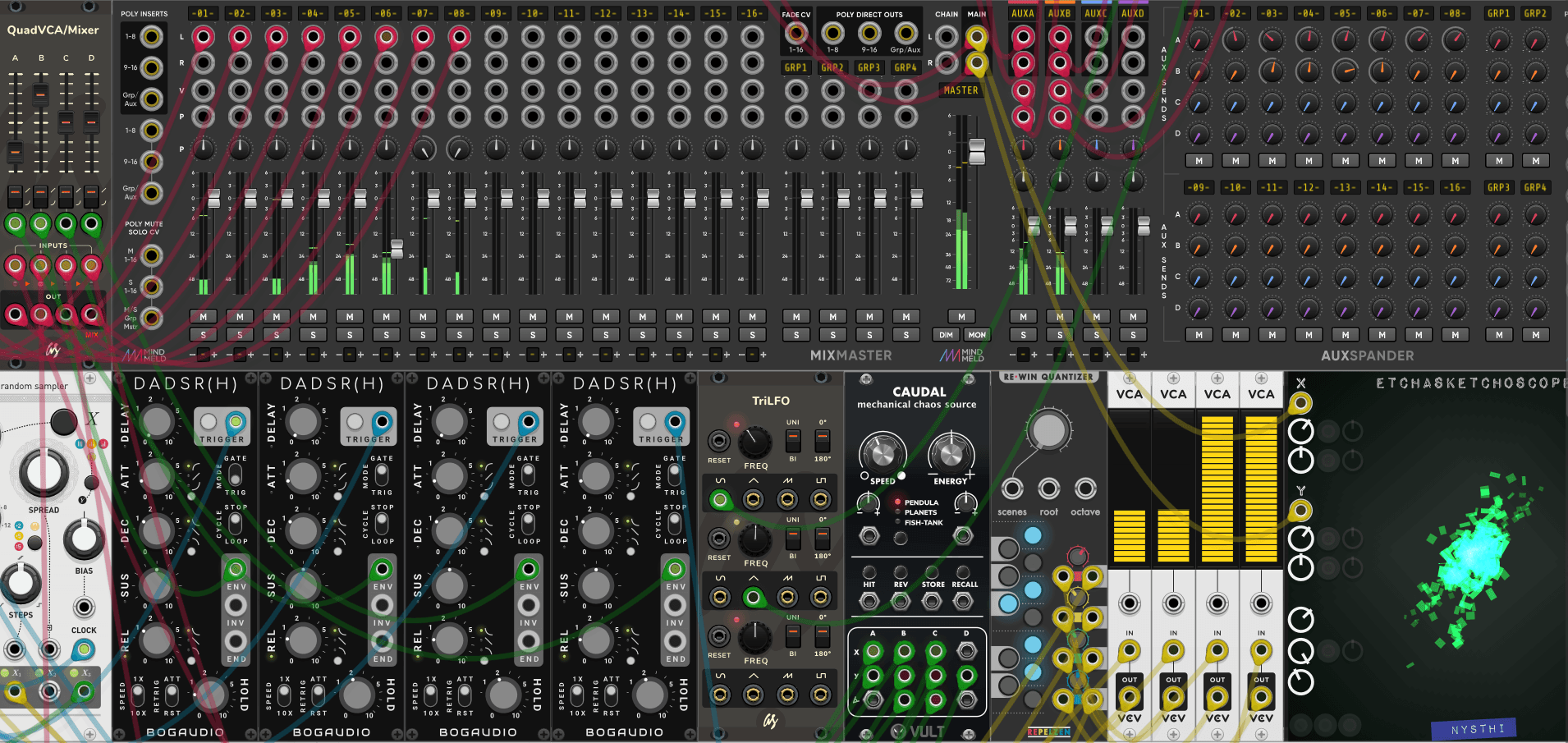
Task: Click the CAUDAL SPEED knob
Action: click(882, 452)
